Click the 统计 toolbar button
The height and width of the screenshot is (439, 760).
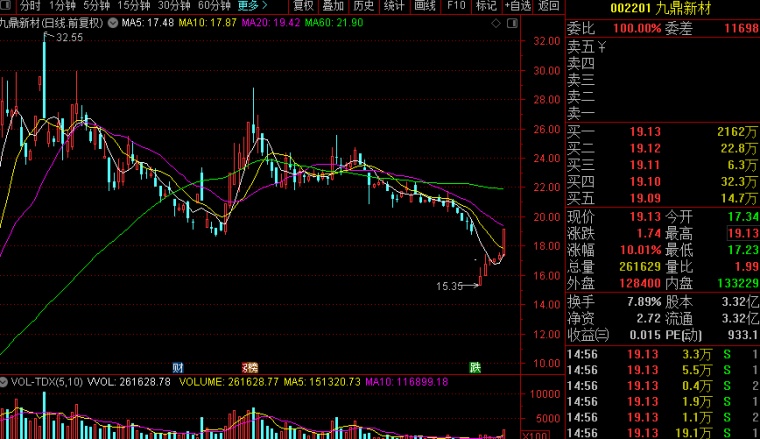(x=394, y=6)
